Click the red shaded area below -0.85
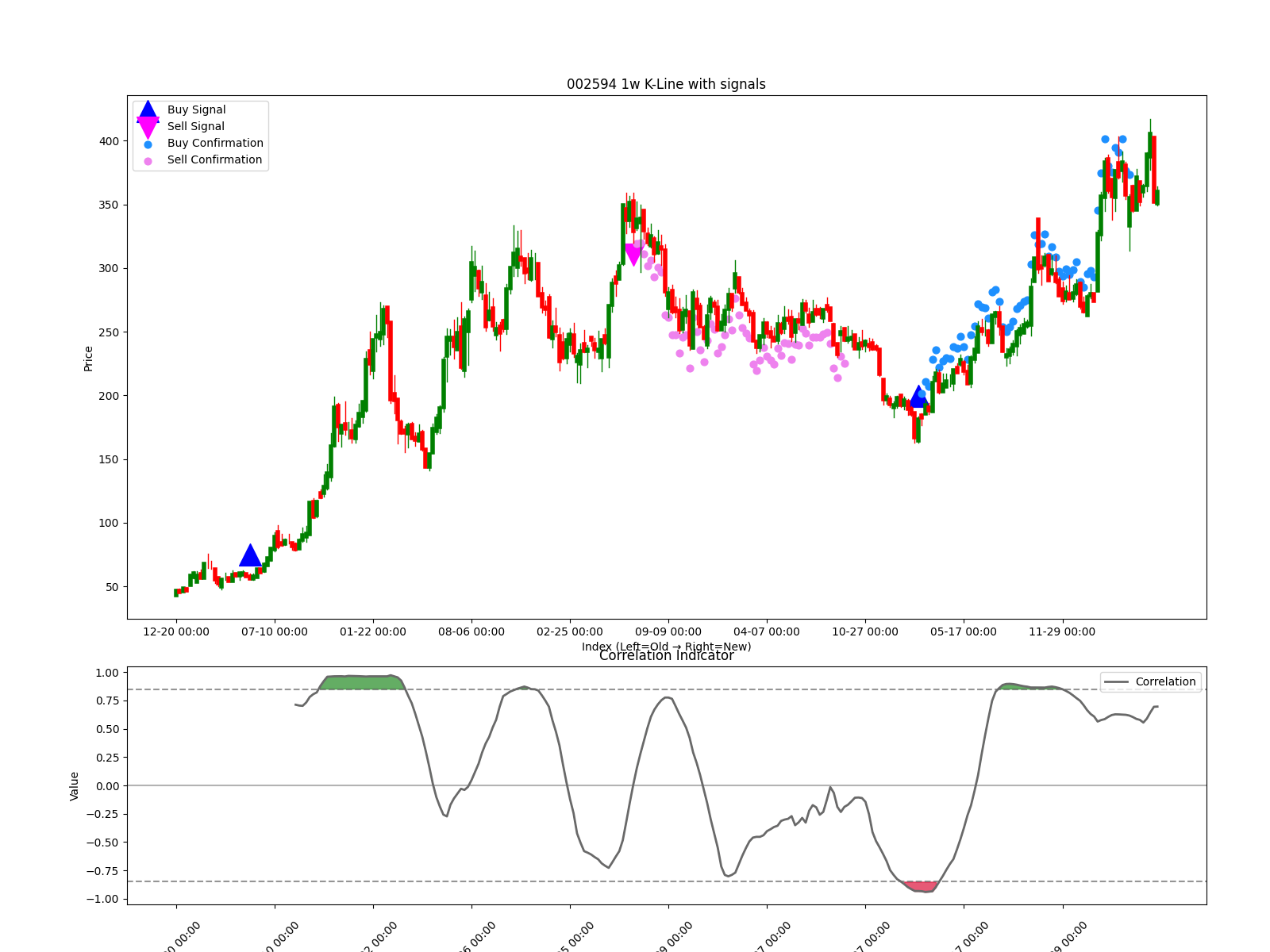1270x952 pixels. click(x=922, y=886)
